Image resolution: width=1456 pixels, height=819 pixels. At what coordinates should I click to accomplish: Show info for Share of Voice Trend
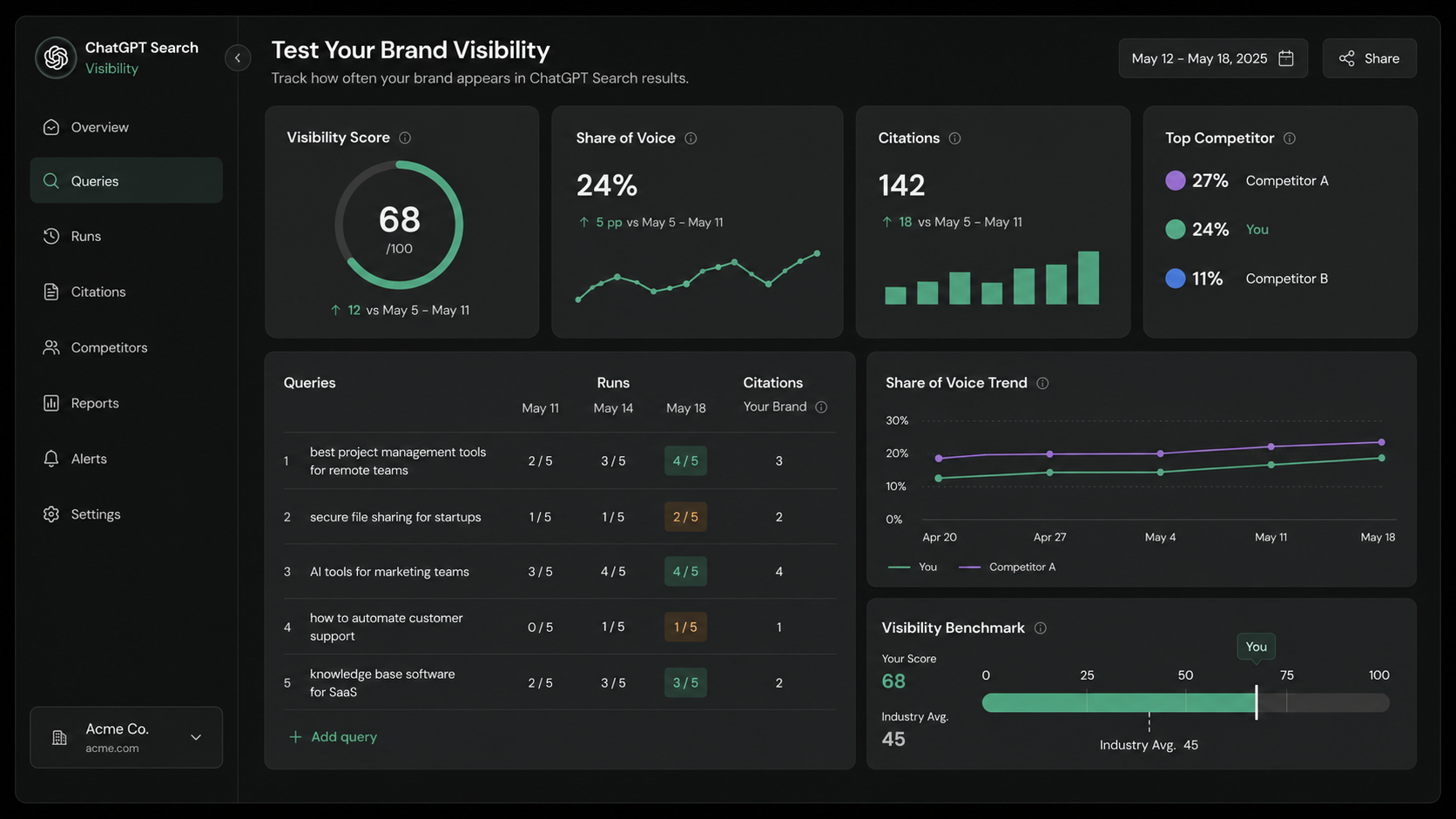click(x=1042, y=383)
